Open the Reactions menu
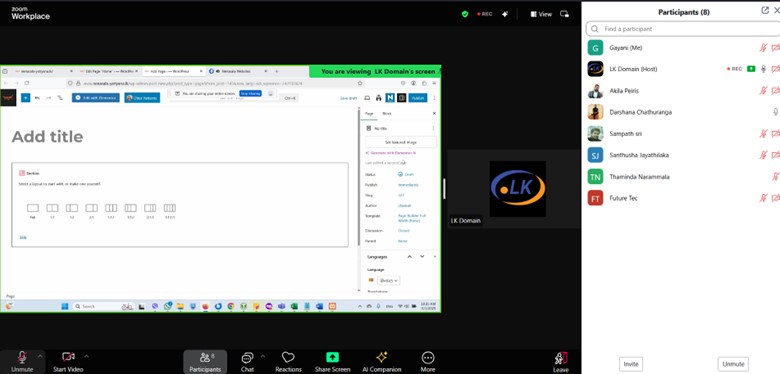 tap(288, 362)
